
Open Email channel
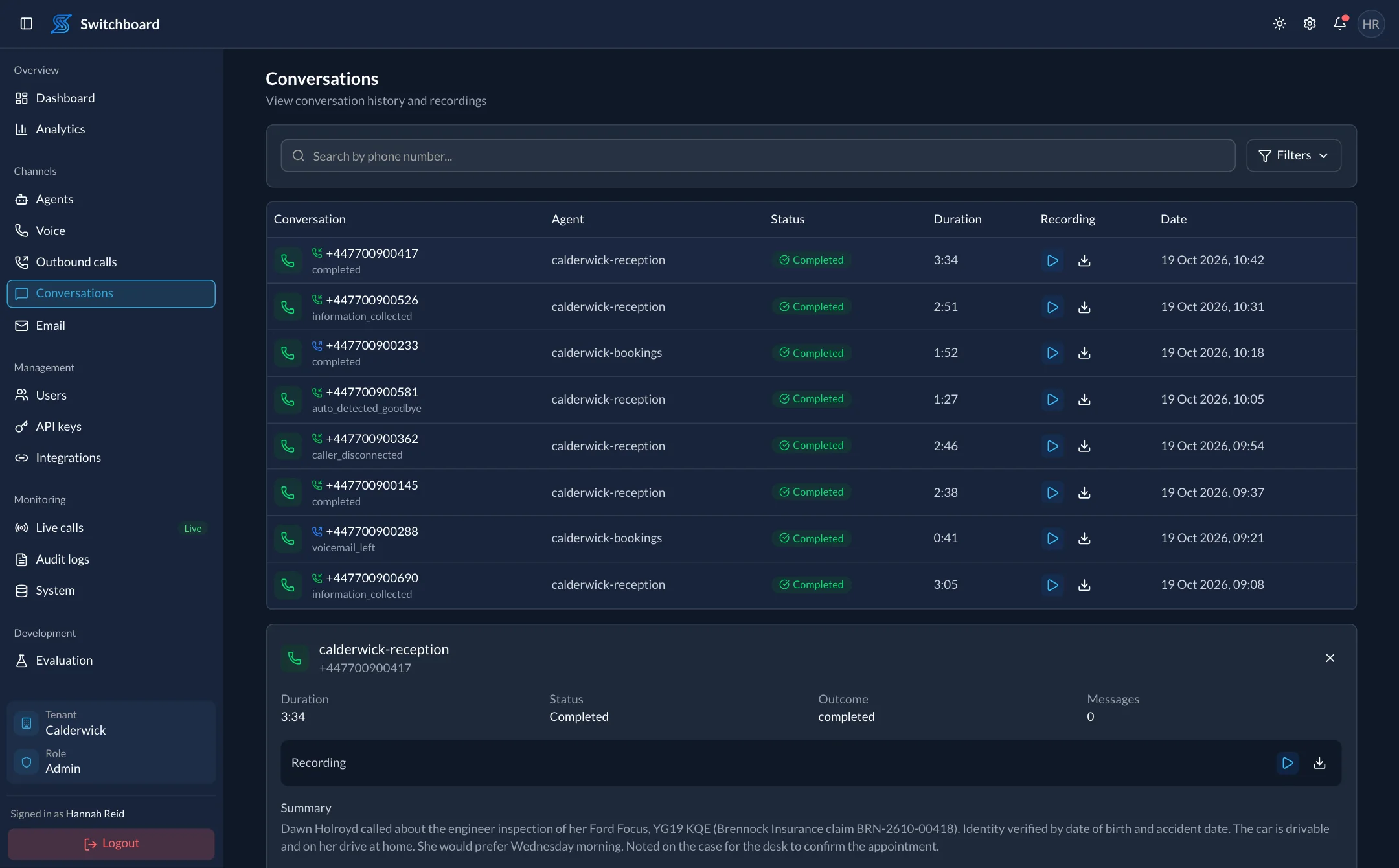(x=111, y=326)
